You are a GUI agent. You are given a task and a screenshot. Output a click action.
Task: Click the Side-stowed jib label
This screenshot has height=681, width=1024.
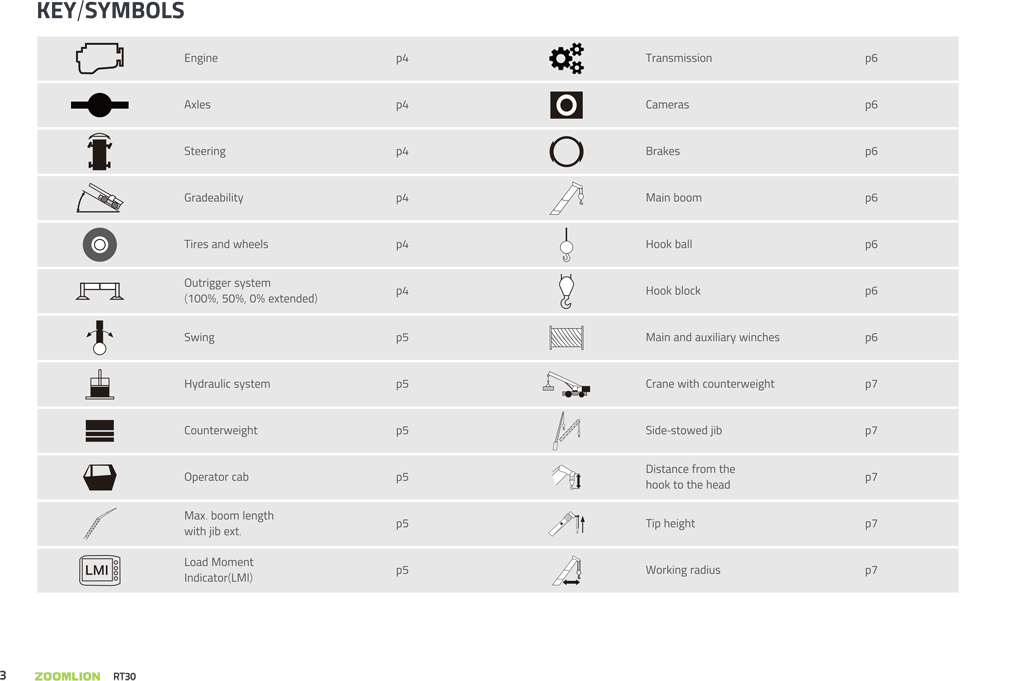684,431
